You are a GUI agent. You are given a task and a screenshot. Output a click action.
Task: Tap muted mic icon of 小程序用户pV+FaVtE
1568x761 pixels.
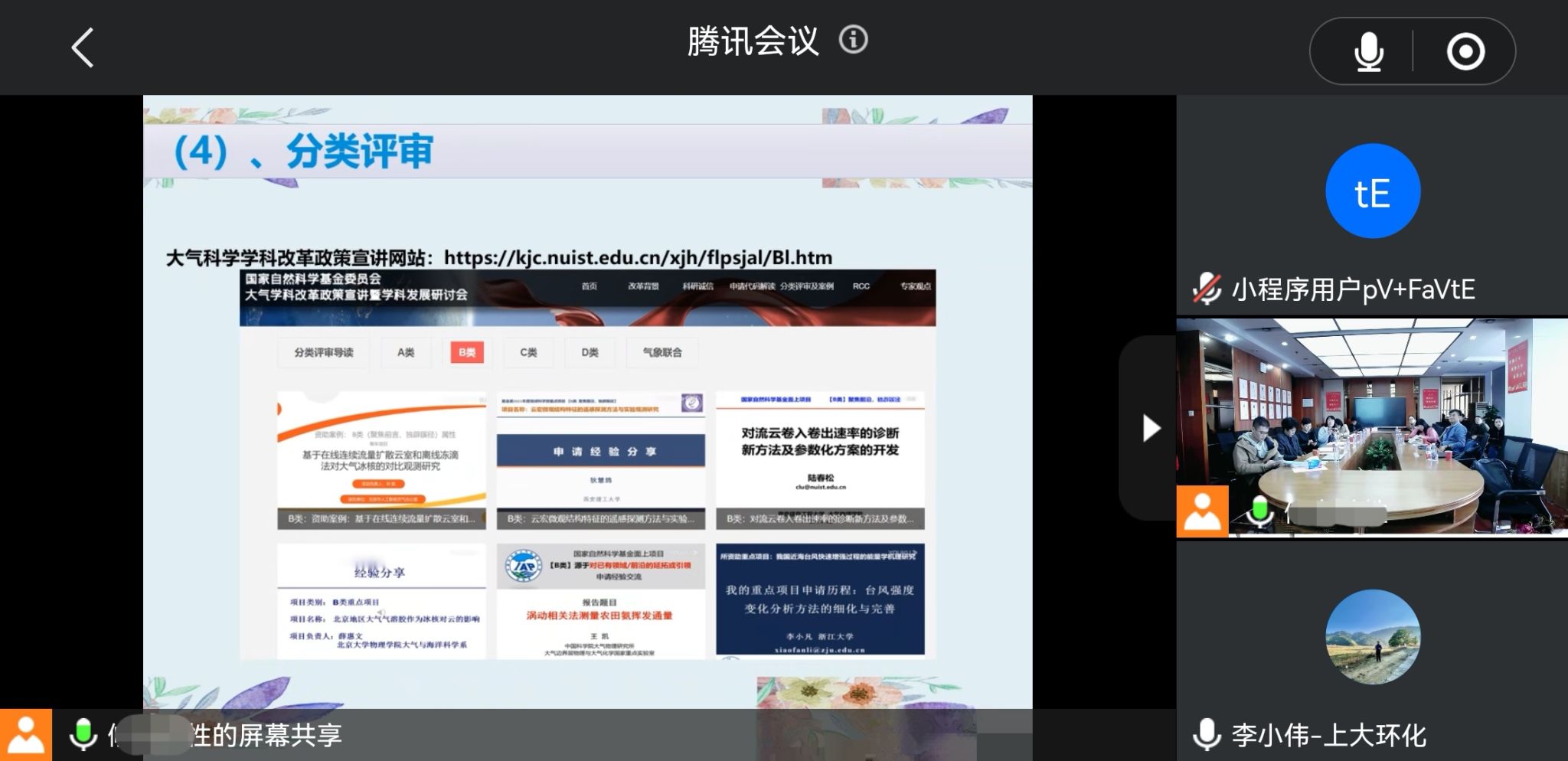[1207, 289]
